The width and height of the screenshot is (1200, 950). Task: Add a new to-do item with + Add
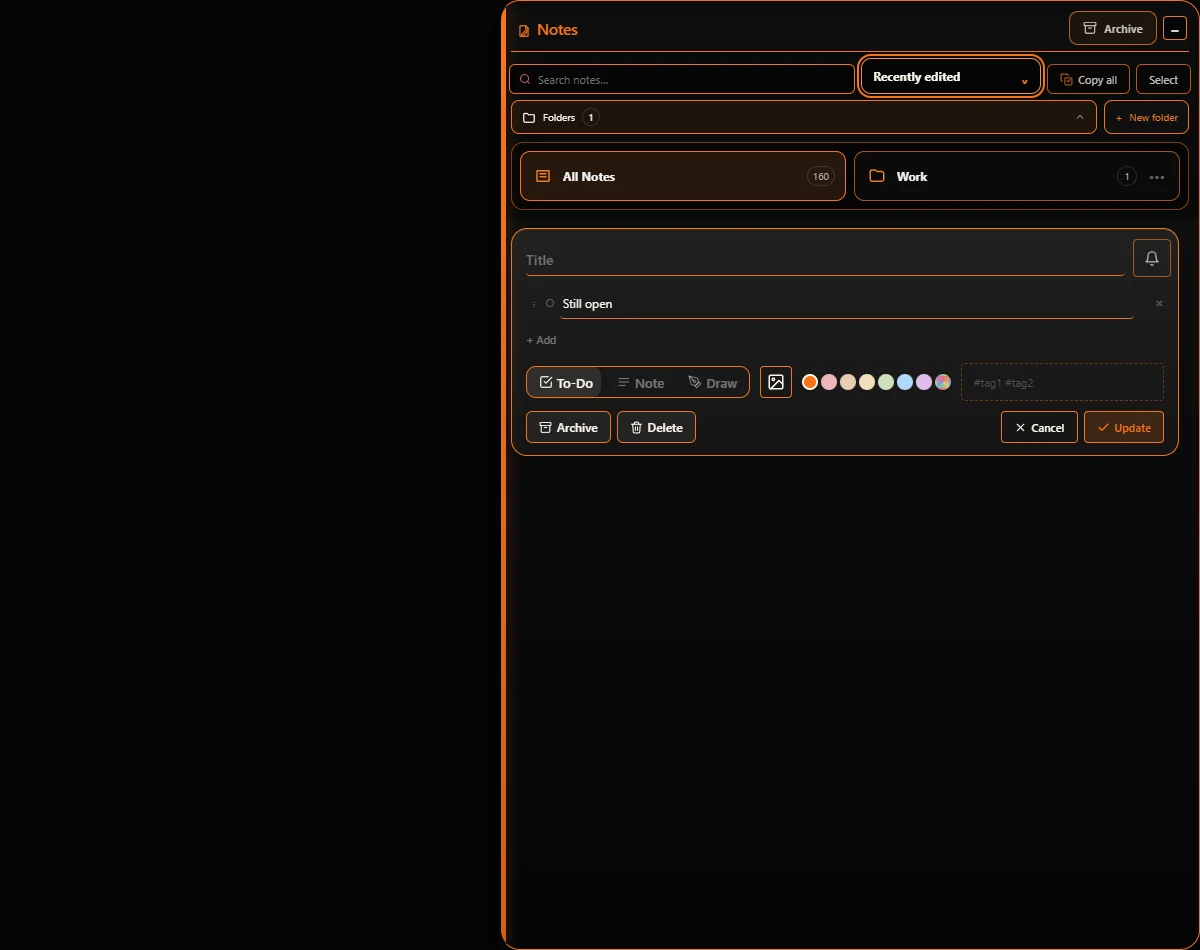[541, 340]
